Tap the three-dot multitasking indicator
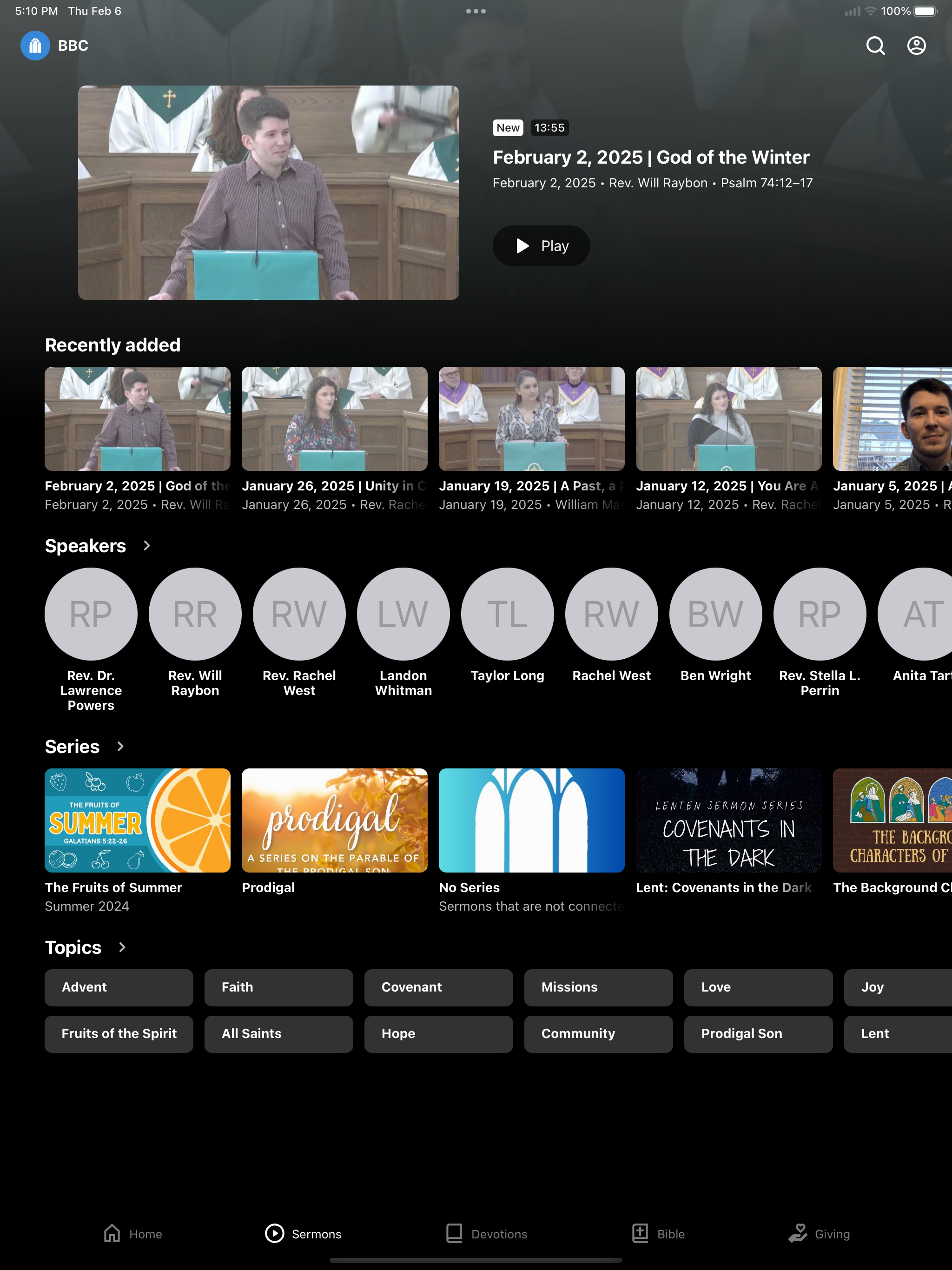The image size is (952, 1270). click(476, 11)
